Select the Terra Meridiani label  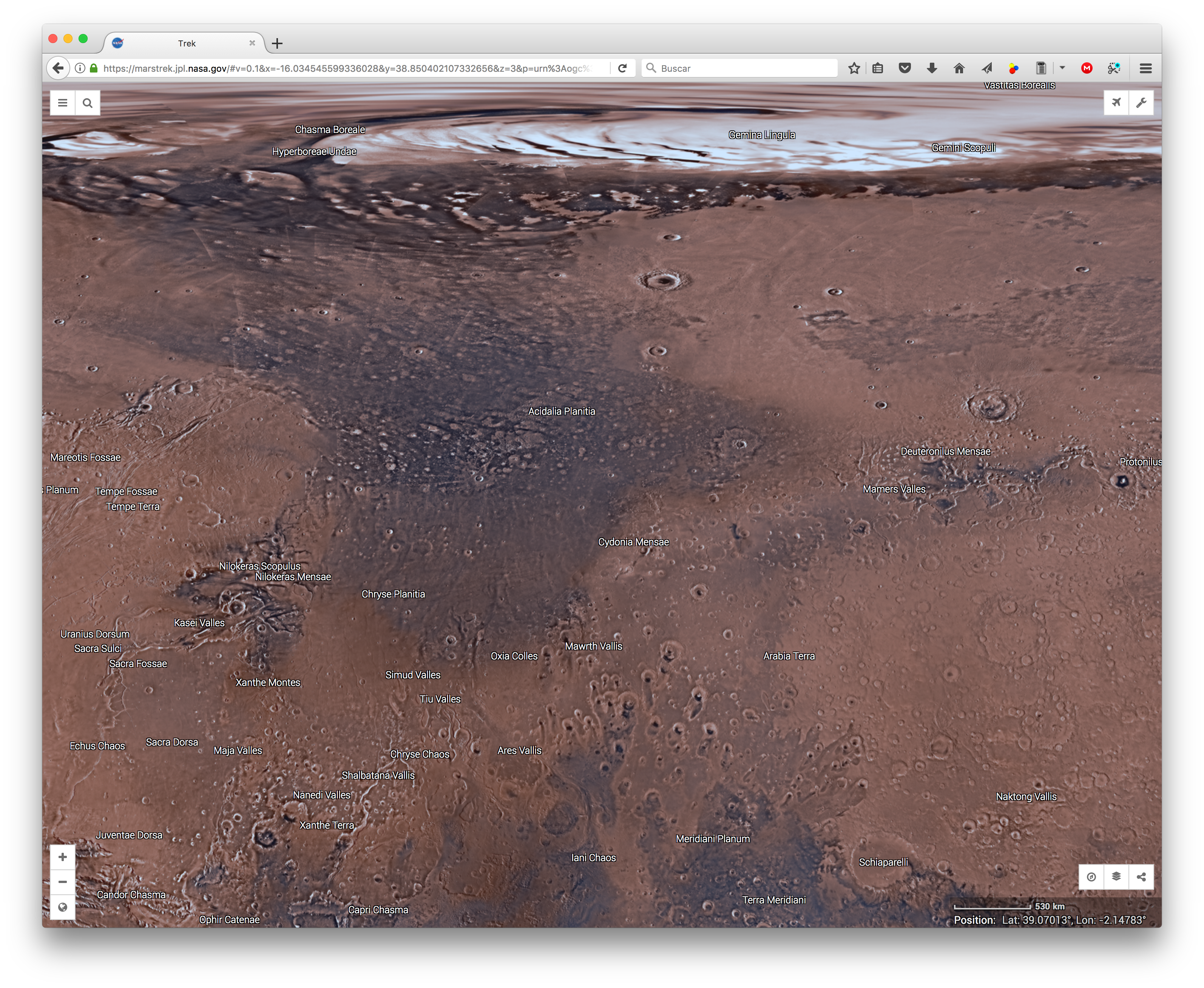(x=774, y=900)
